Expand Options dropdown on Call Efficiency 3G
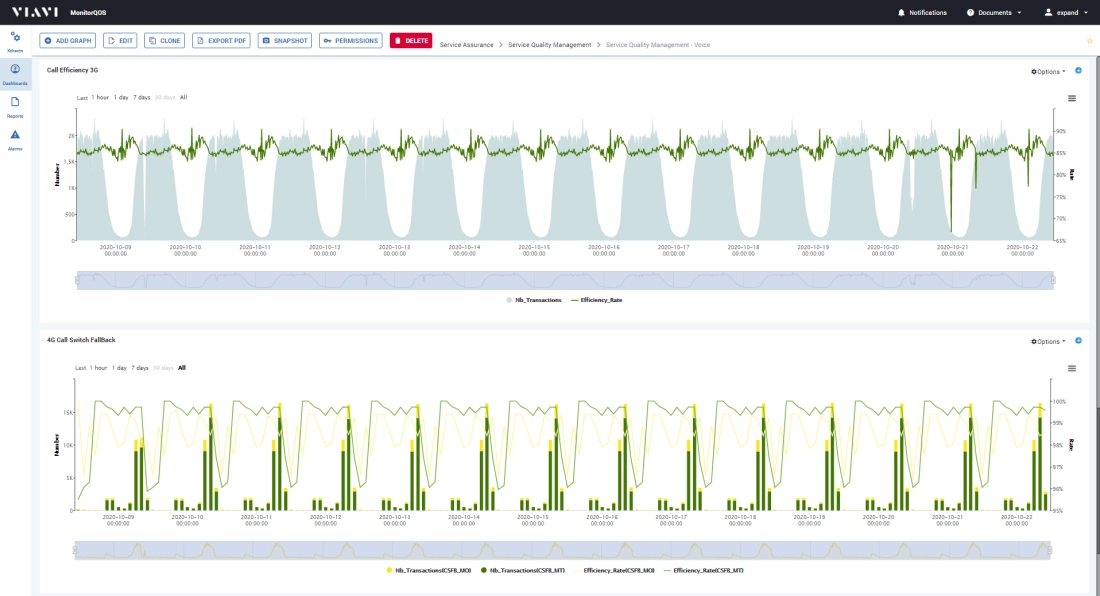Screen dimensions: 1100x596 click(1048, 71)
